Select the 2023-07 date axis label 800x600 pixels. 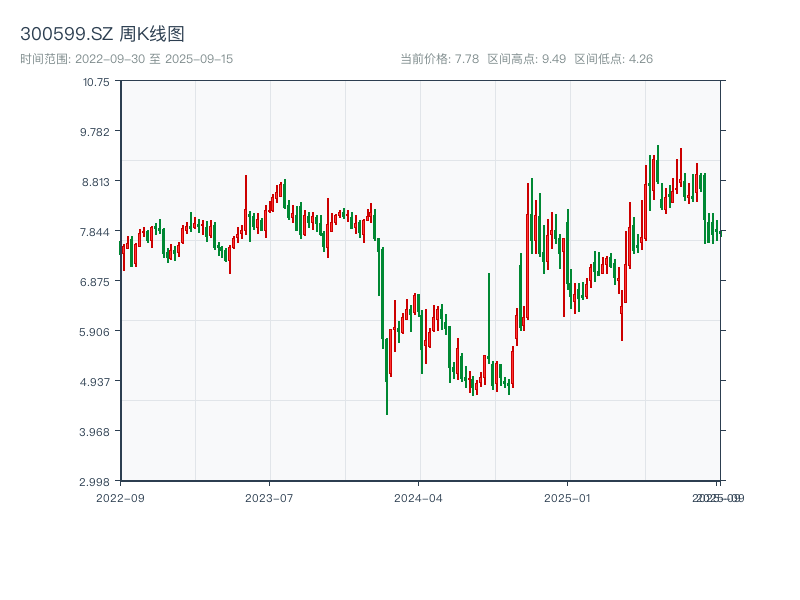270,497
